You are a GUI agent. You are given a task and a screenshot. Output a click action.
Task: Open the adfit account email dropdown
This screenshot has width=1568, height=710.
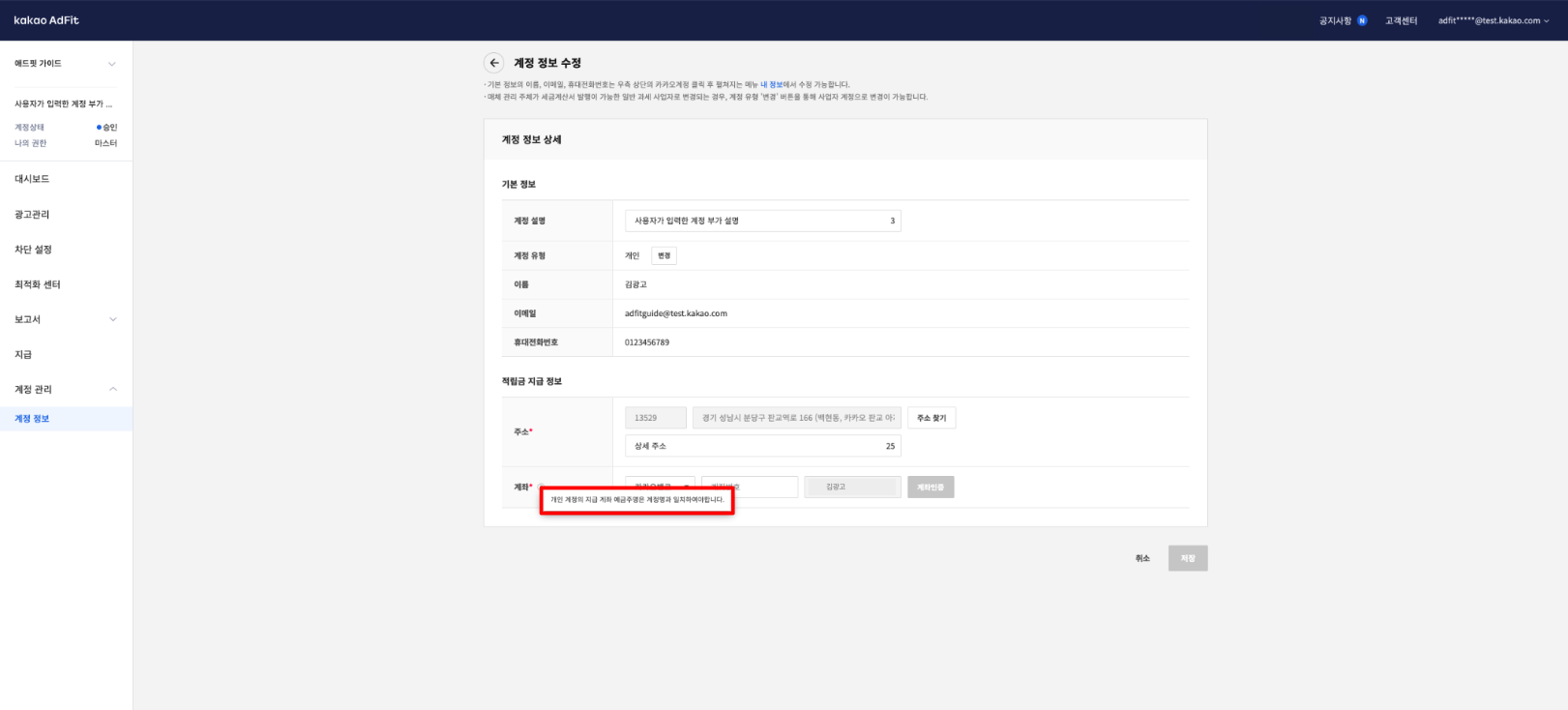[1493, 20]
